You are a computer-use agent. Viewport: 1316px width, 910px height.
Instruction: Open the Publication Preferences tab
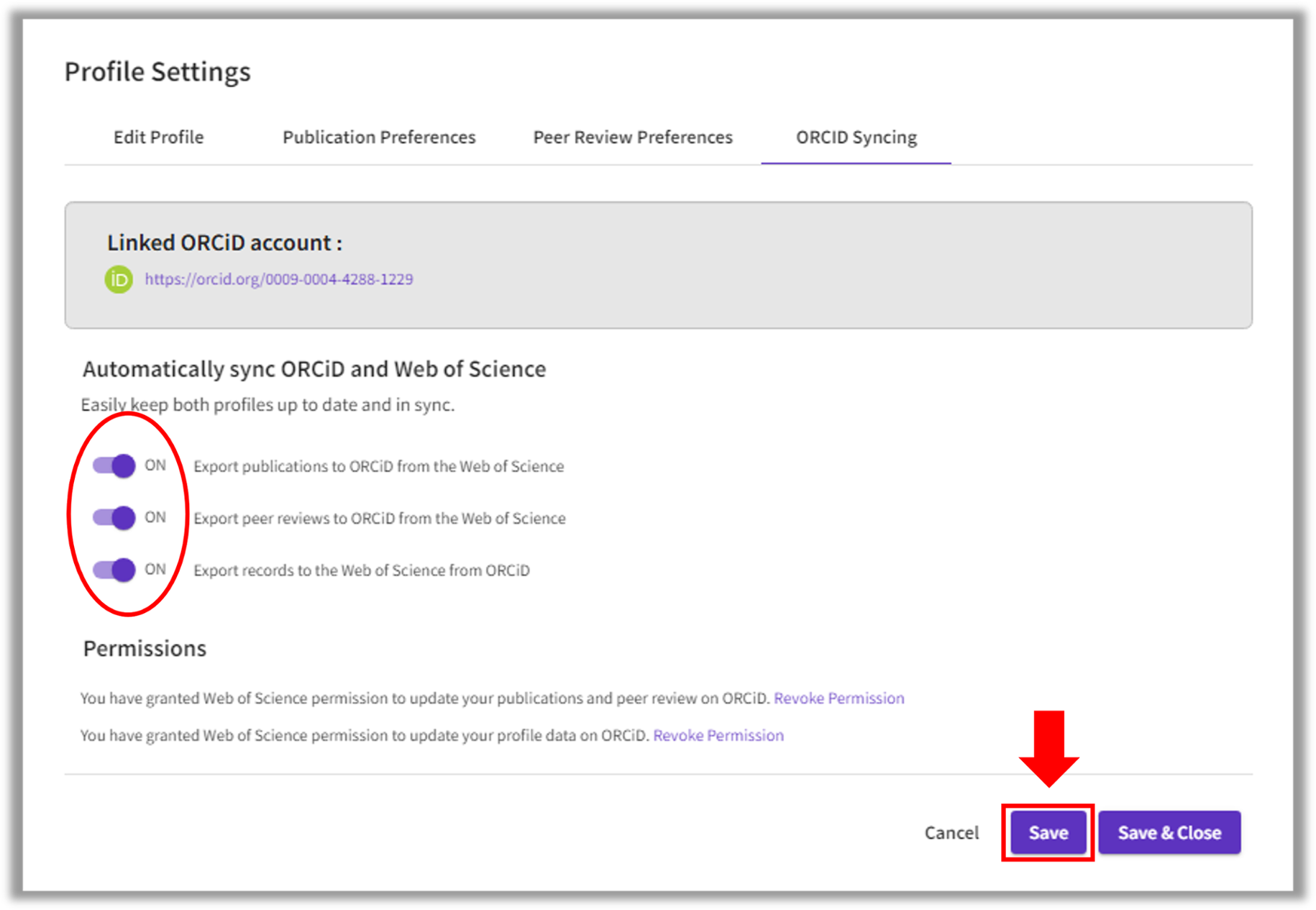pyautogui.click(x=379, y=137)
